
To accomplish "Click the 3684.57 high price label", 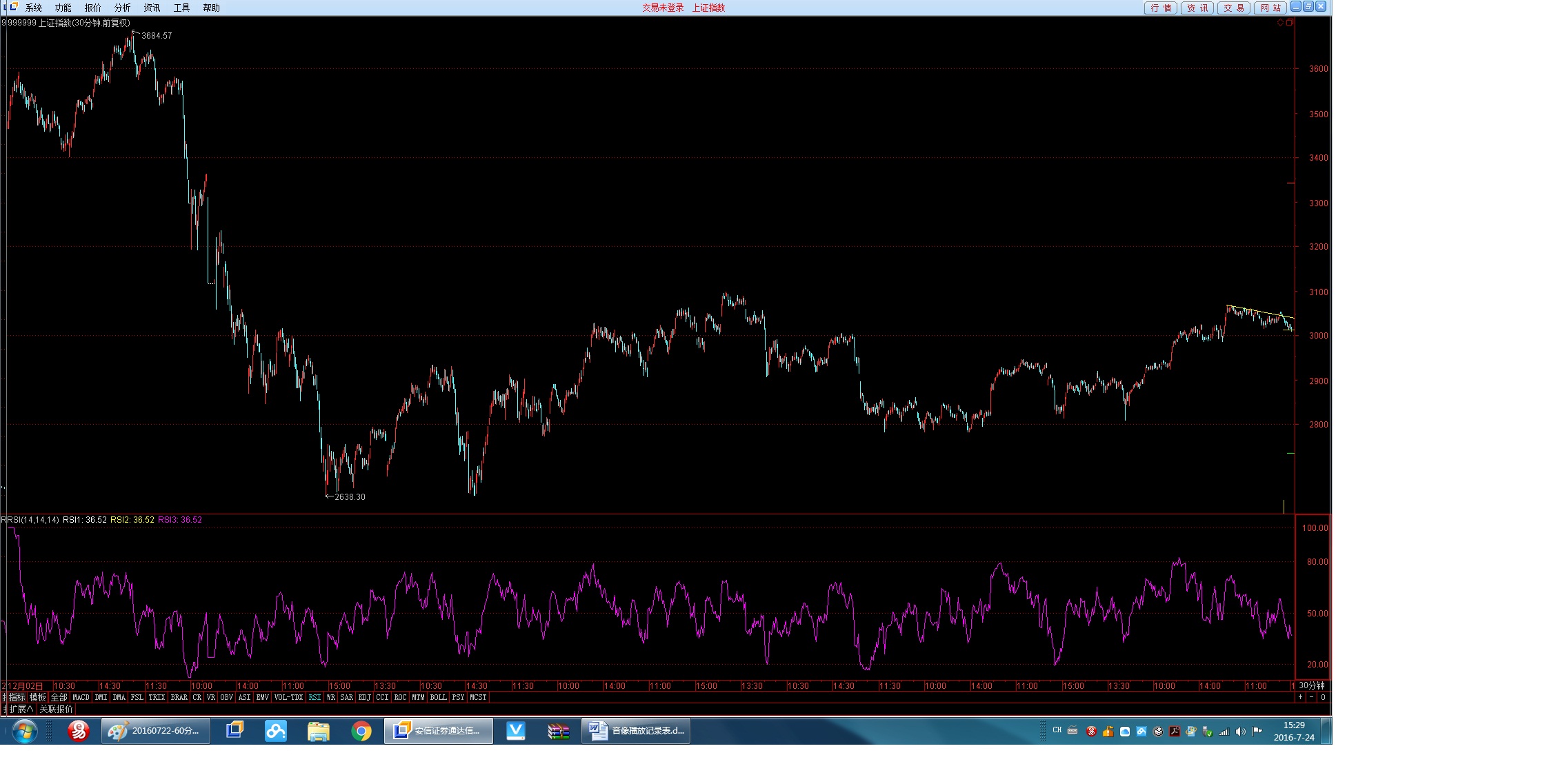I will (x=157, y=36).
